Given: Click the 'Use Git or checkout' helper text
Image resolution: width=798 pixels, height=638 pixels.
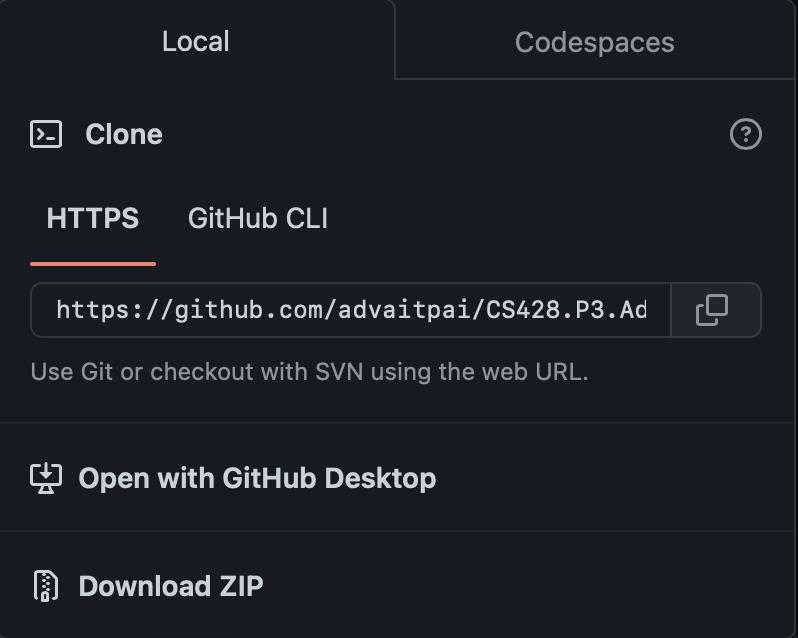Looking at the screenshot, I should 309,372.
